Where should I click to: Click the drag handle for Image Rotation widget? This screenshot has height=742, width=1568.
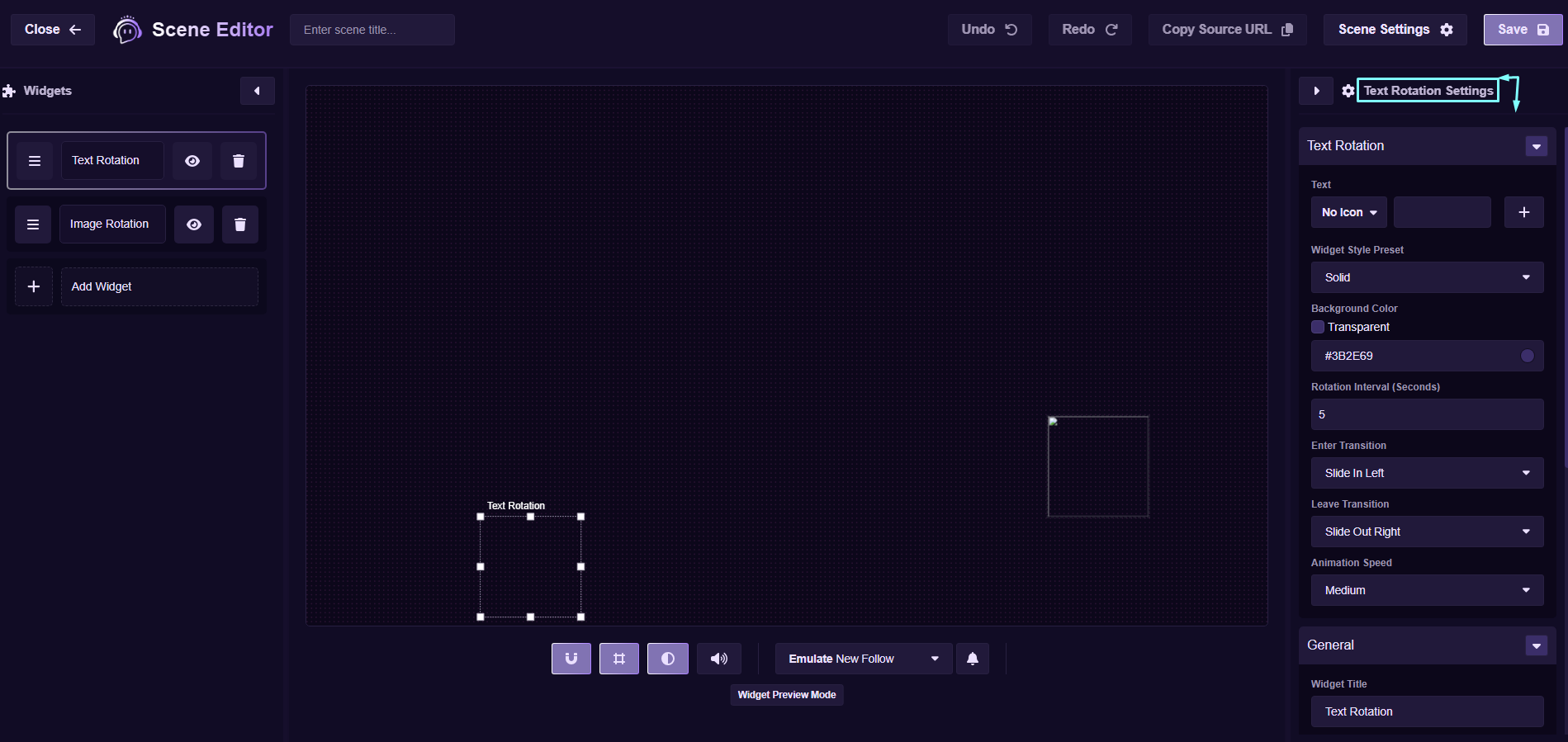(33, 224)
